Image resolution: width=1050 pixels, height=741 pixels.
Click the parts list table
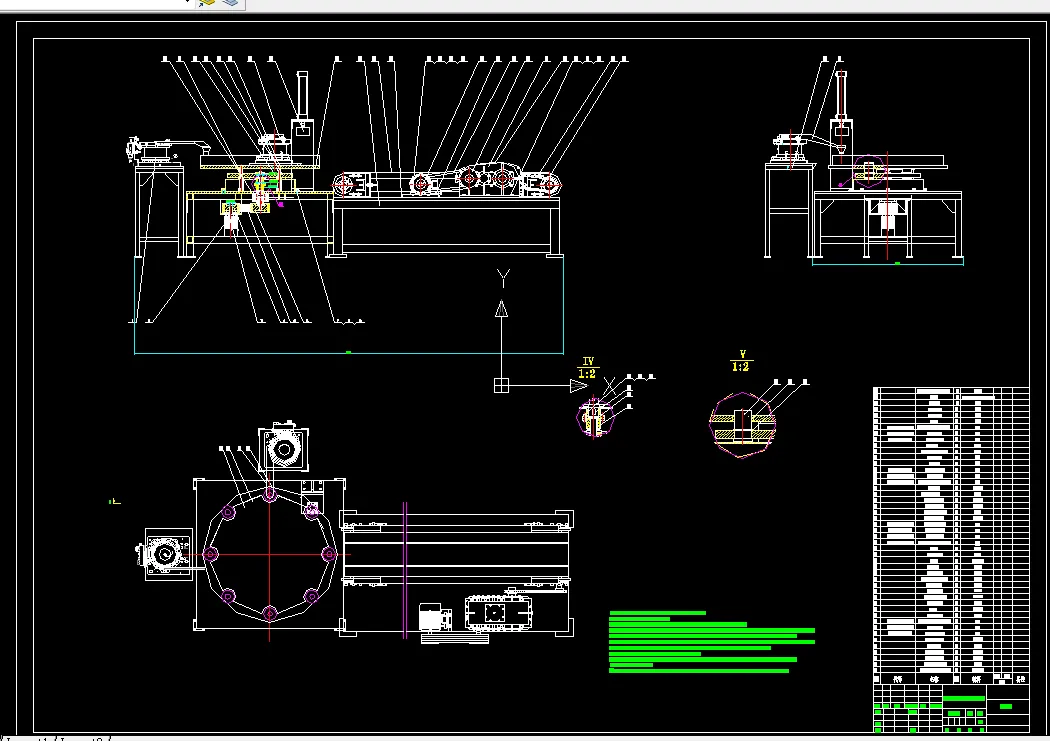(x=952, y=536)
